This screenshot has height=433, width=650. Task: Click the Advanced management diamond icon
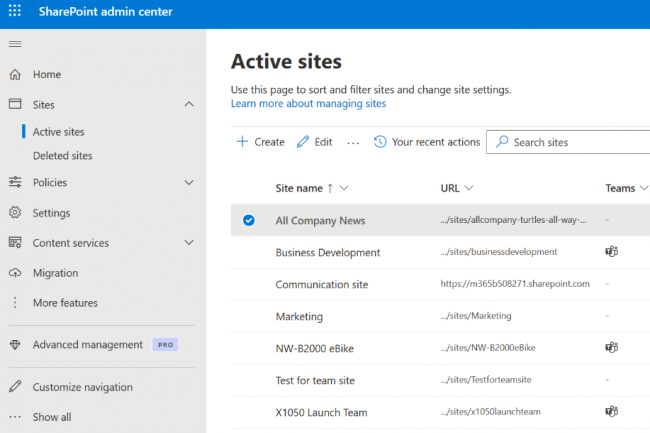(x=15, y=345)
